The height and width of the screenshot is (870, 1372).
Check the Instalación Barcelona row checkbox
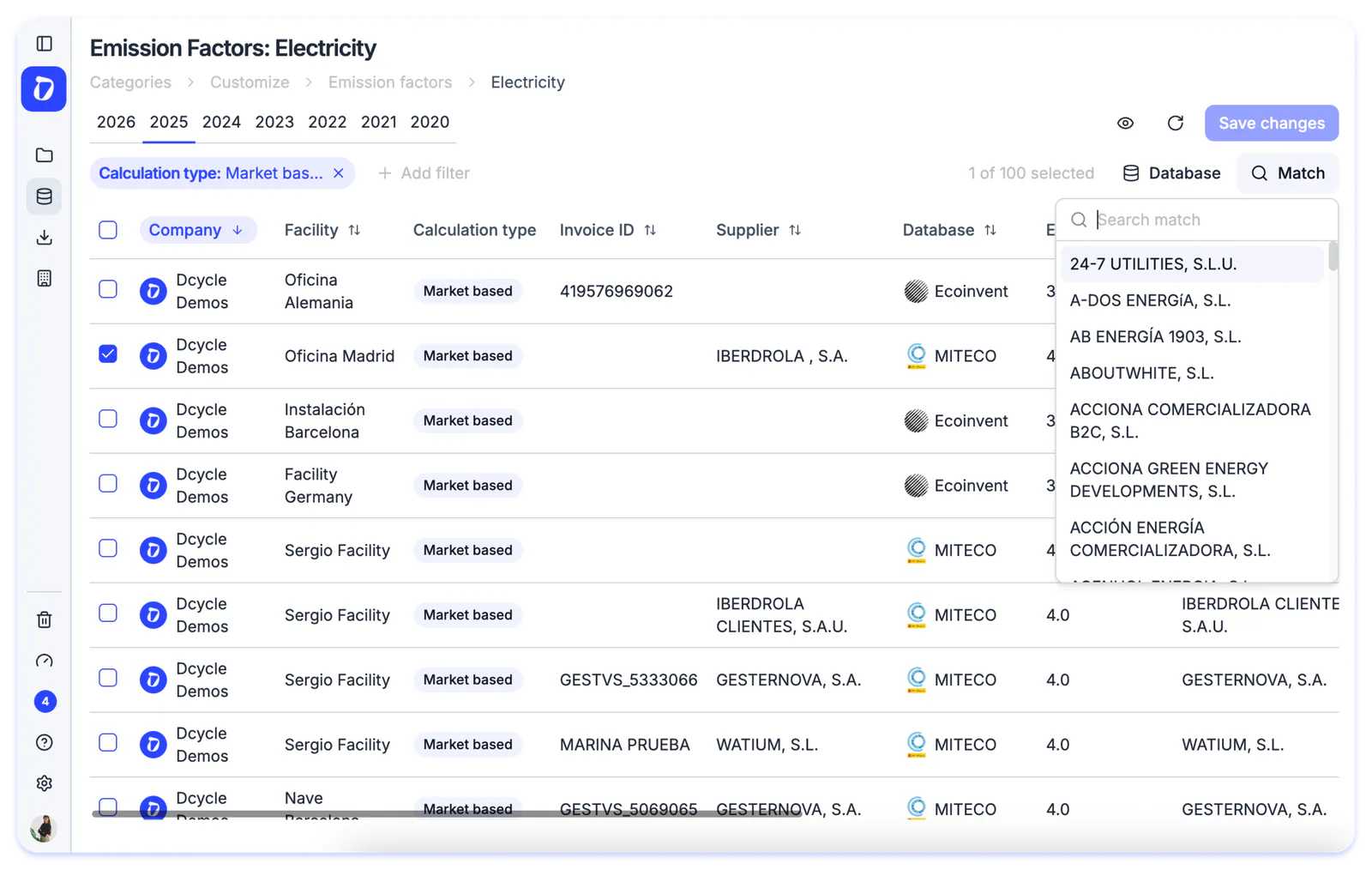[x=108, y=419]
